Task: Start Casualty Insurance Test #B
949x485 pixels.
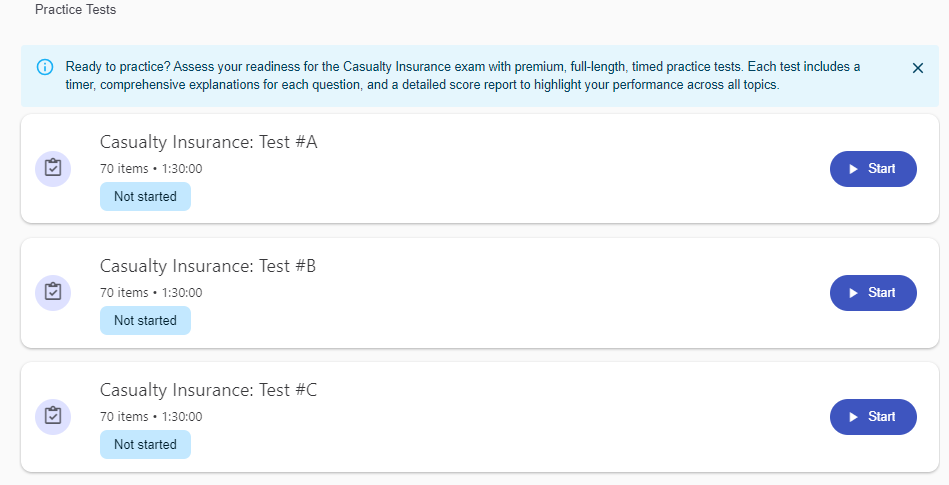Action: [873, 293]
